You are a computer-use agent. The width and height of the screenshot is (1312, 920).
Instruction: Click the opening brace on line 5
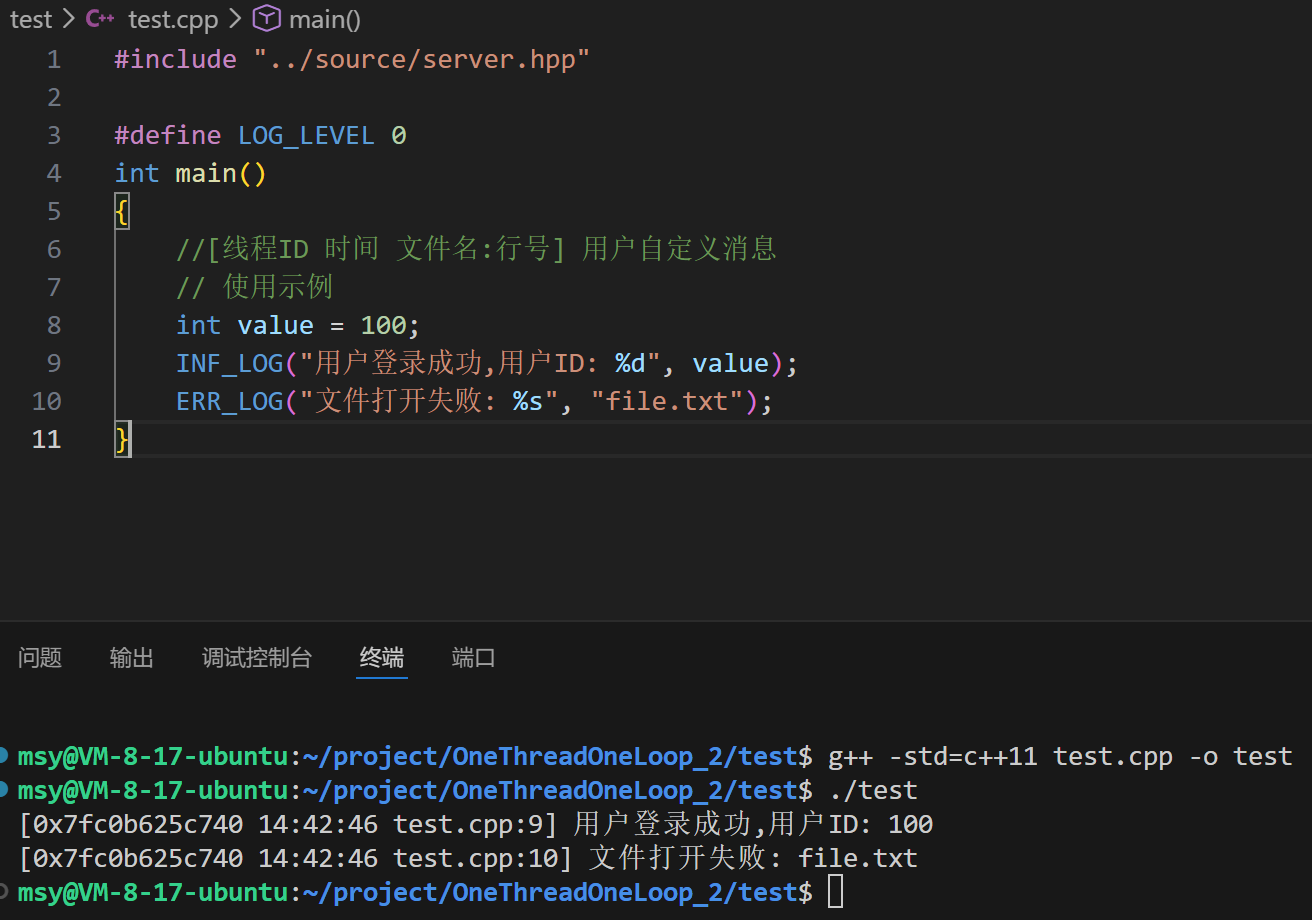tap(122, 212)
